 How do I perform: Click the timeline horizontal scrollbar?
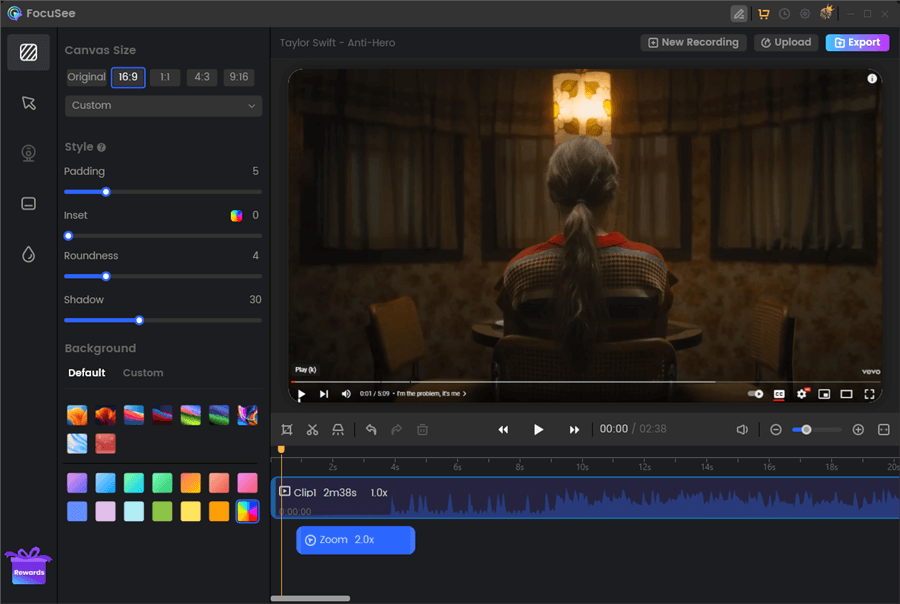click(311, 598)
